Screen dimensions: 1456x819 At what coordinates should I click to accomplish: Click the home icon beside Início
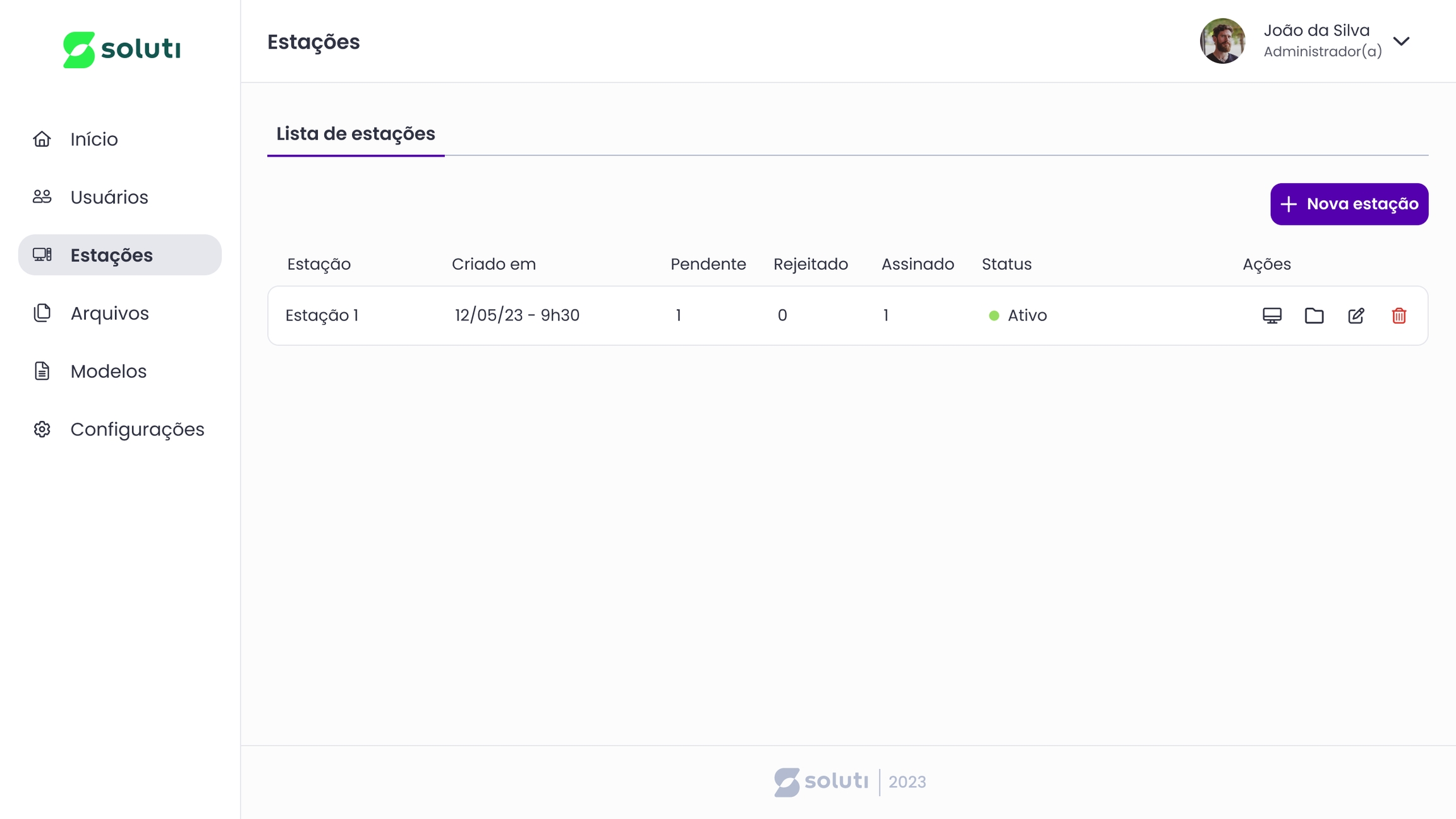click(42, 139)
